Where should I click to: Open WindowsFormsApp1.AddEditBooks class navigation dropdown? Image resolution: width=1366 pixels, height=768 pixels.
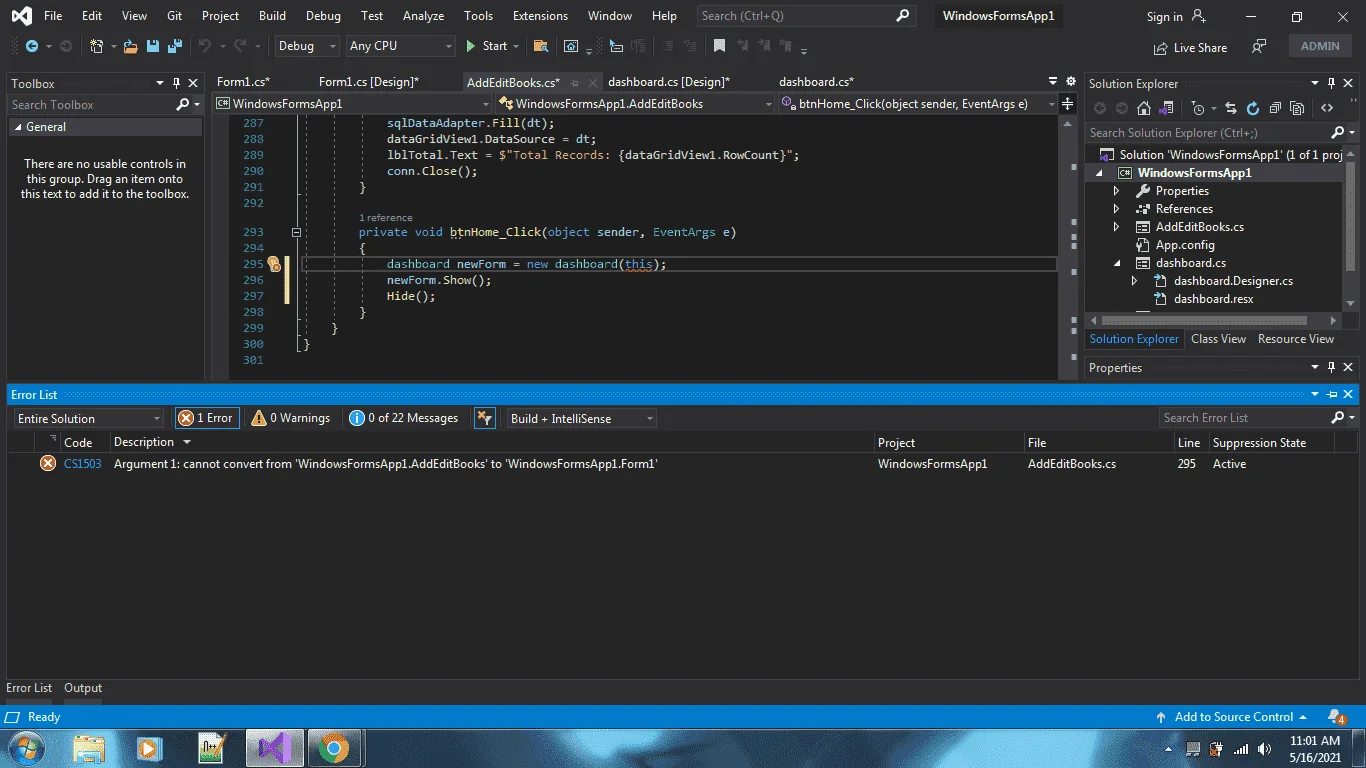click(x=636, y=103)
